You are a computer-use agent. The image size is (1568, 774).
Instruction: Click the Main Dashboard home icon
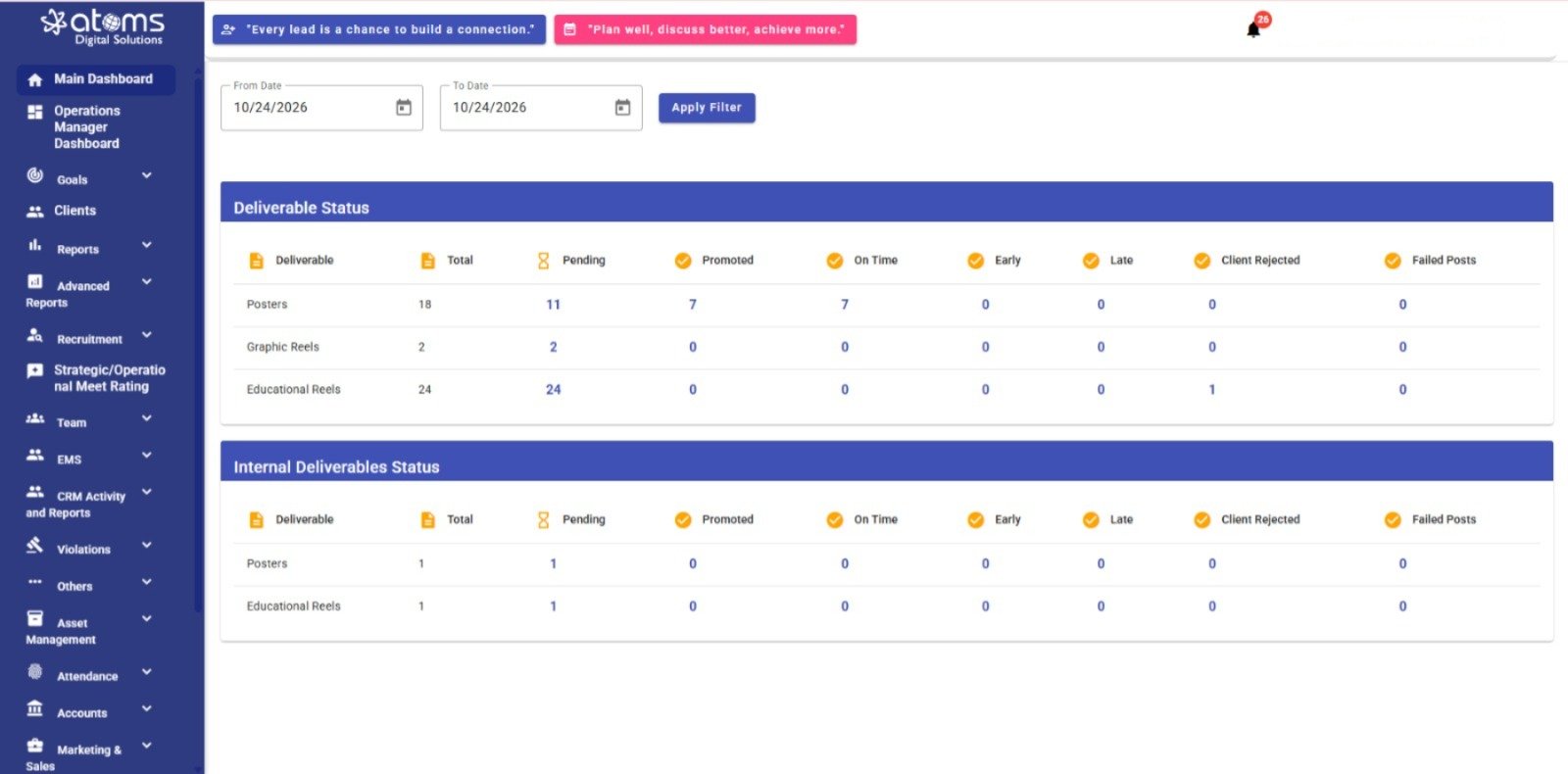pos(35,79)
